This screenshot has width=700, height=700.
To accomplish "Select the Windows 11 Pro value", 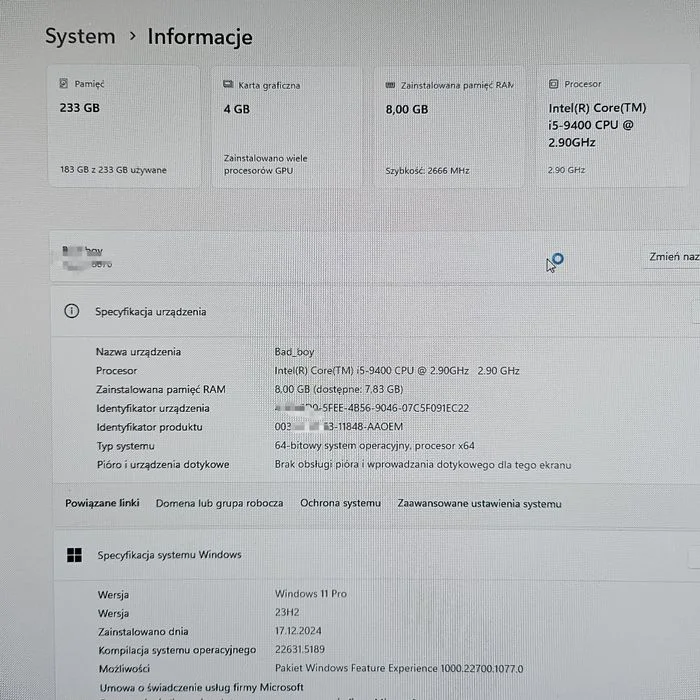I will click(311, 594).
